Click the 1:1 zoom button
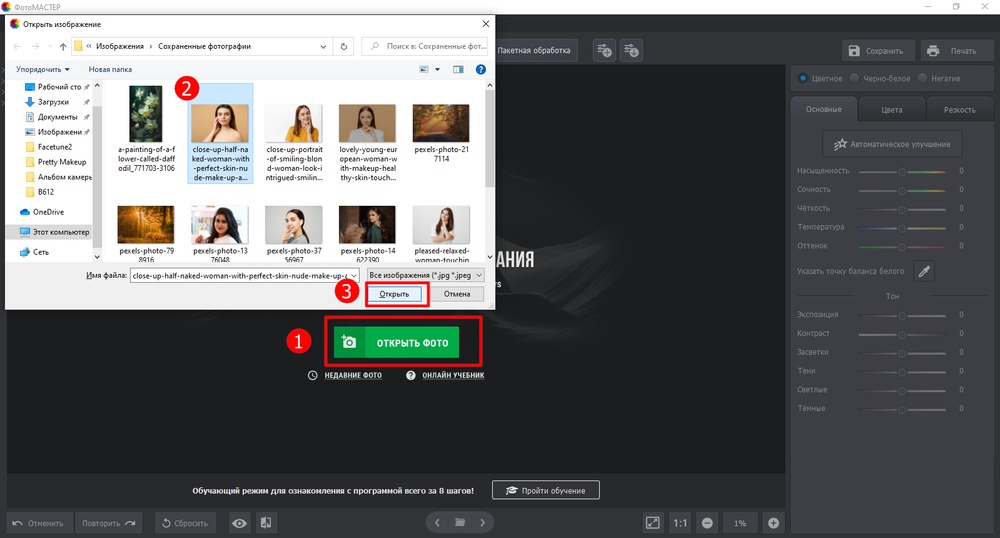Image resolution: width=1000 pixels, height=538 pixels. point(680,523)
